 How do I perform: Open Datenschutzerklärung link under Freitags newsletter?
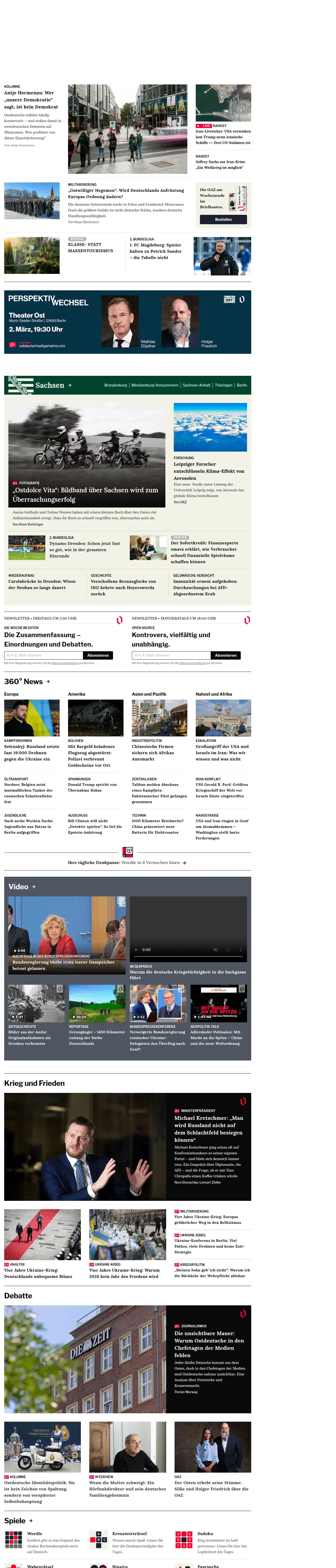(x=65, y=663)
